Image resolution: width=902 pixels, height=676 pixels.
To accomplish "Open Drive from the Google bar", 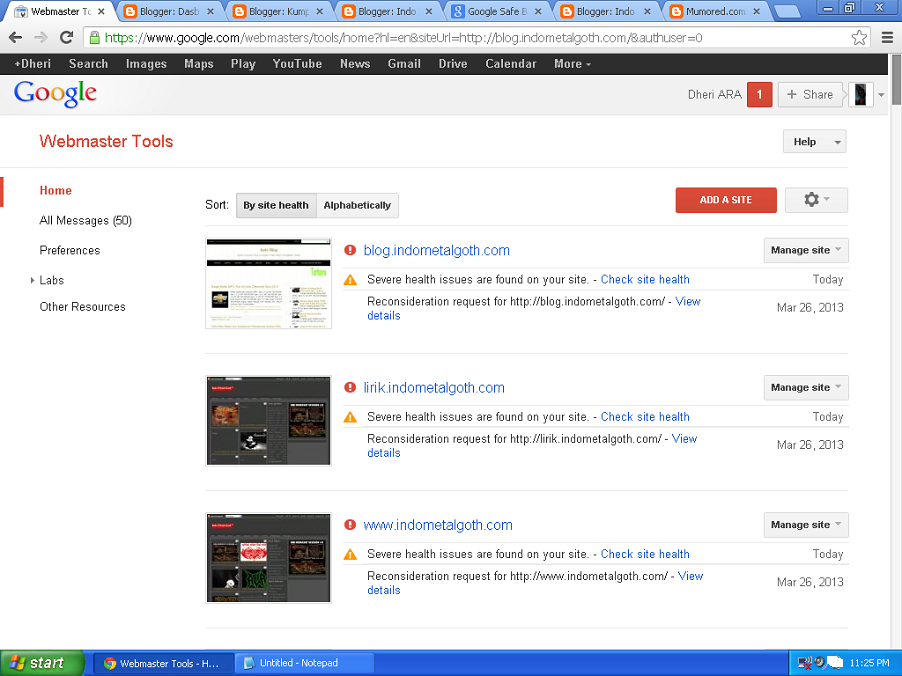I will [453, 64].
